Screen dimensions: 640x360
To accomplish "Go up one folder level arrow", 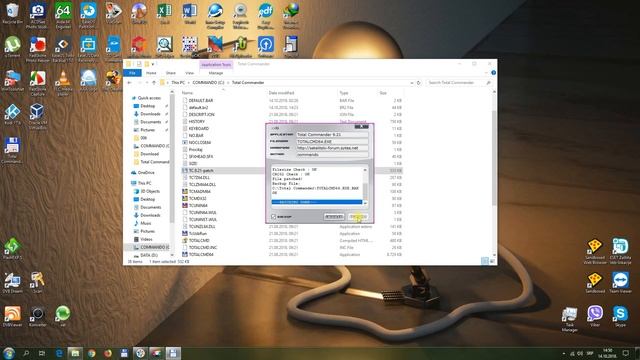I will (x=154, y=82).
